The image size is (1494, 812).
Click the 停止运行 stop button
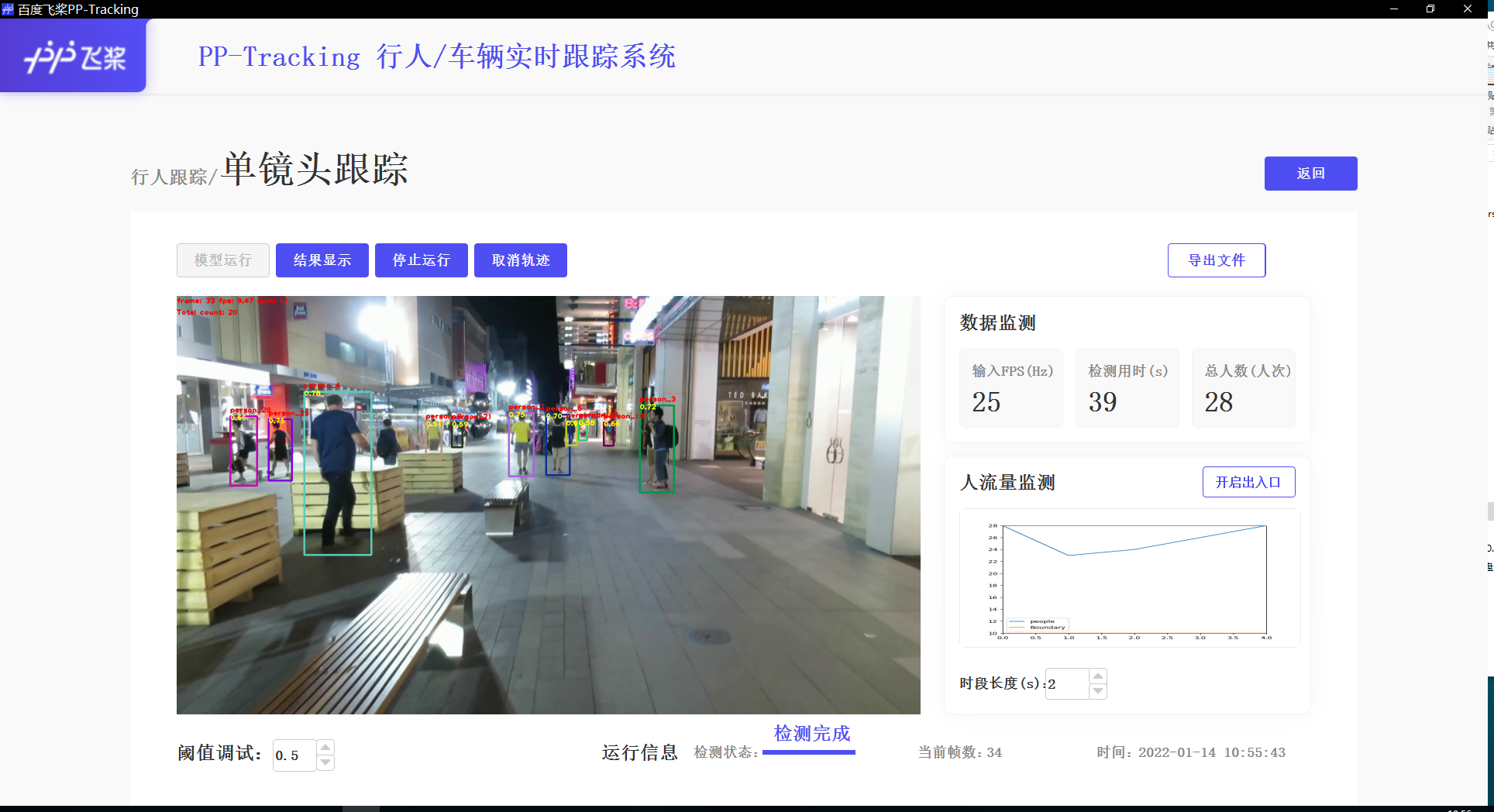point(421,260)
